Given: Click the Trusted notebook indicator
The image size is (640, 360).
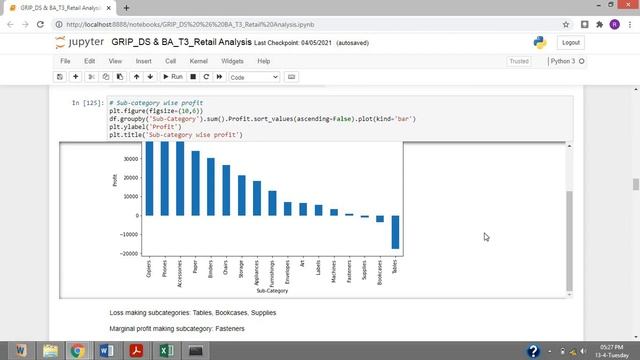Looking at the screenshot, I should (519, 61).
